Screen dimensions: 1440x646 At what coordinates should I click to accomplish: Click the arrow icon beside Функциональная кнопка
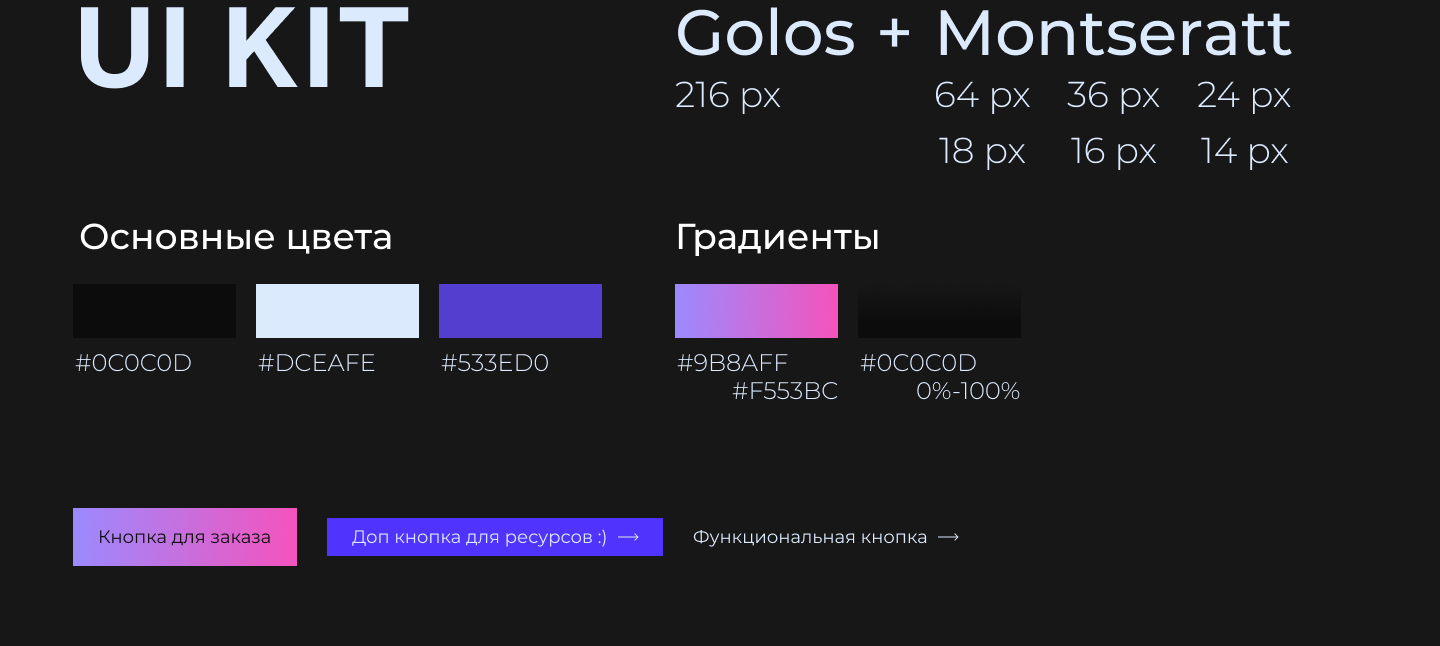(948, 537)
